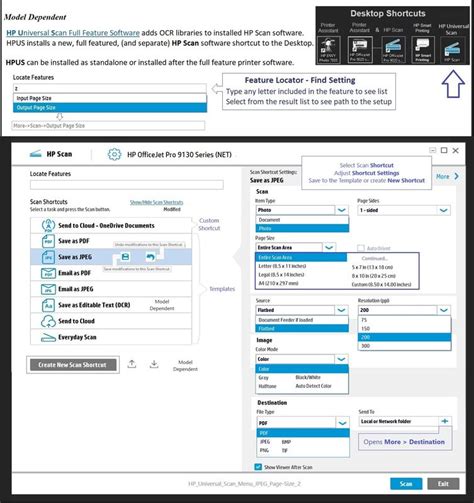This screenshot has width=474, height=503.
Task: Open the HP ENVY Photo Printer Assistant desktop shortcut
Action: (329, 50)
